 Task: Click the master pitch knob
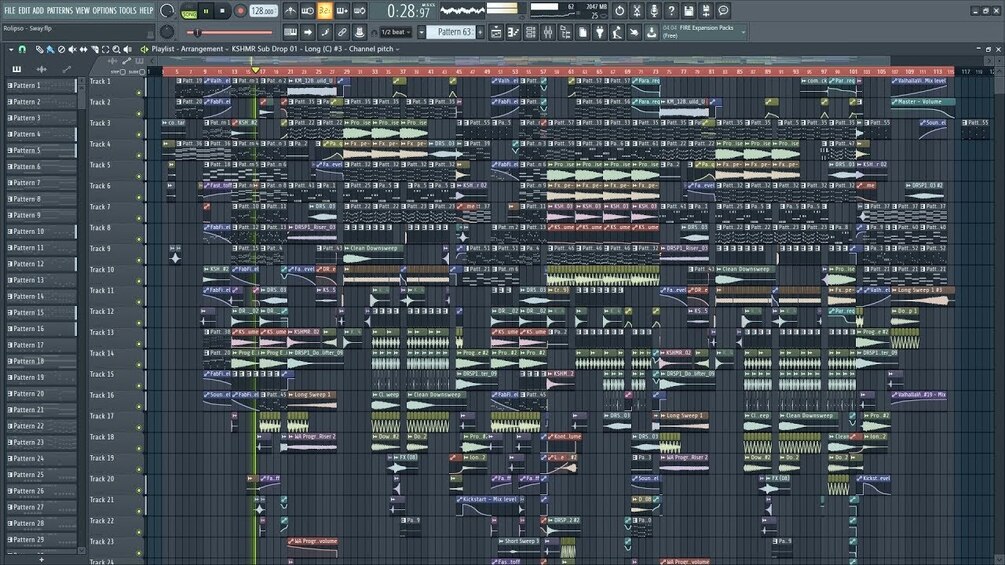pos(167,31)
